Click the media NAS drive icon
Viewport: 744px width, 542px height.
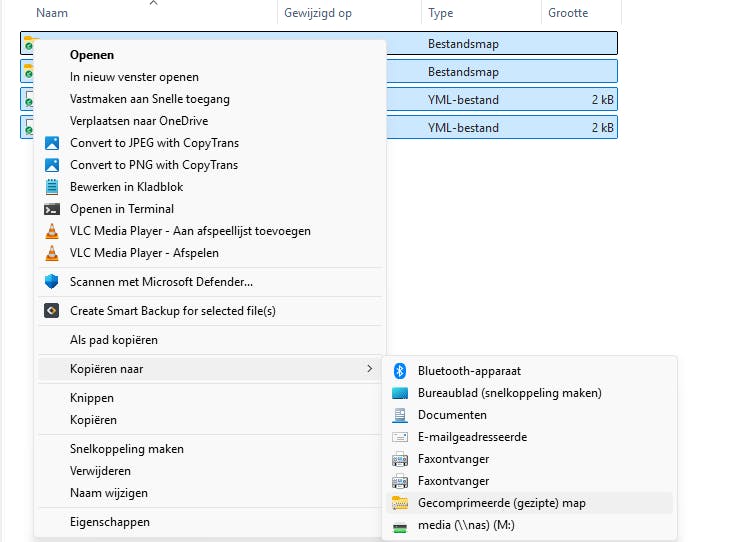(x=400, y=526)
